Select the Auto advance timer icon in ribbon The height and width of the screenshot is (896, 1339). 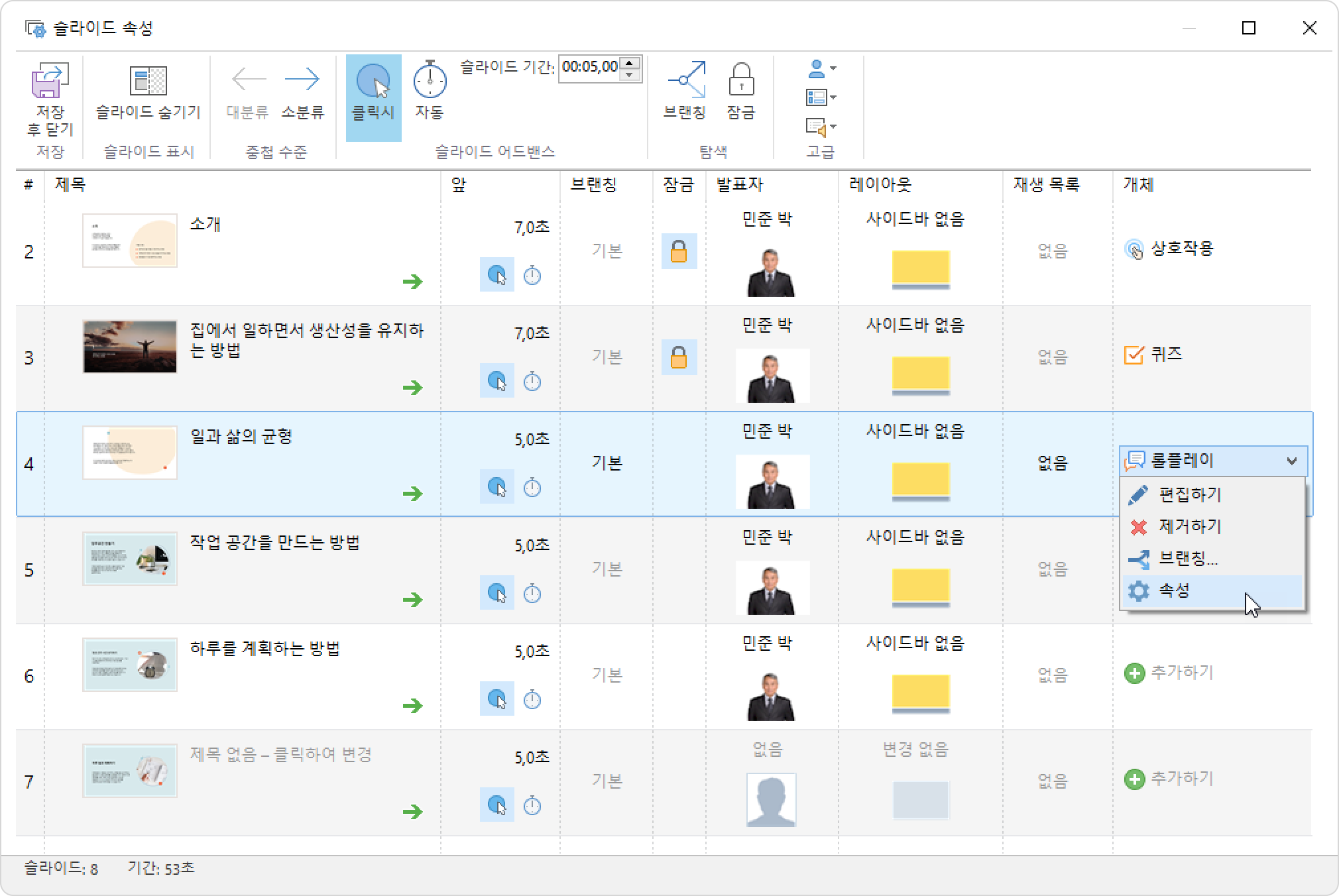[x=430, y=80]
